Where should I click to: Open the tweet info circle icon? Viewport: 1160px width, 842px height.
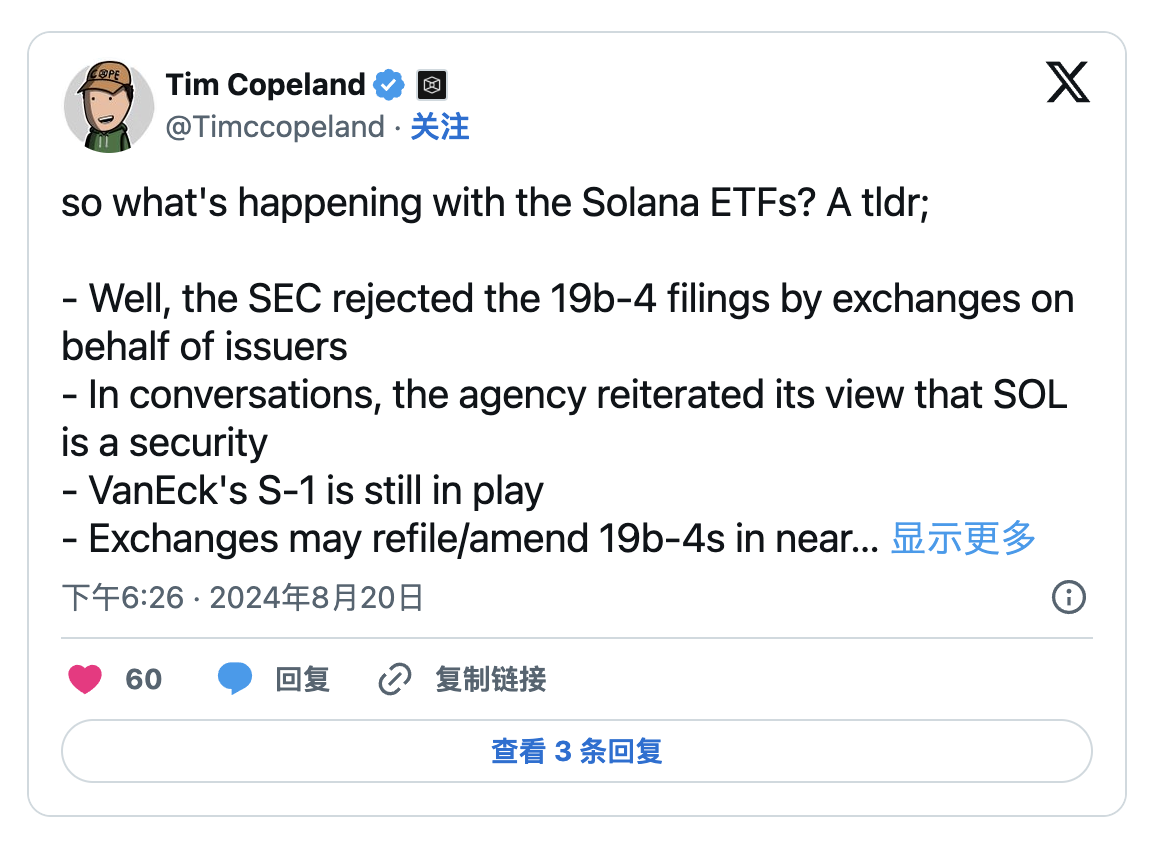tap(1069, 598)
